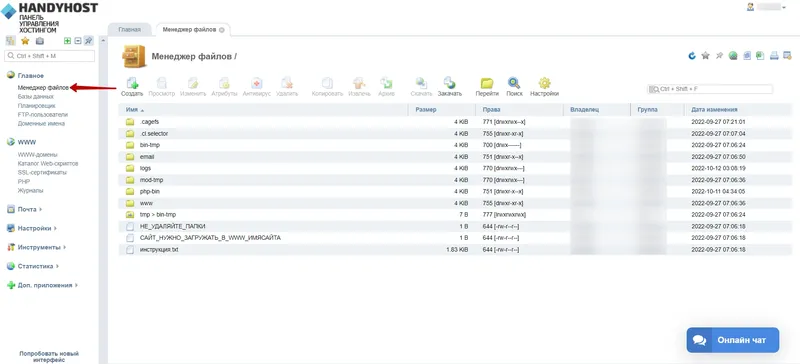Click the Создать toolbar icon

pos(132,83)
